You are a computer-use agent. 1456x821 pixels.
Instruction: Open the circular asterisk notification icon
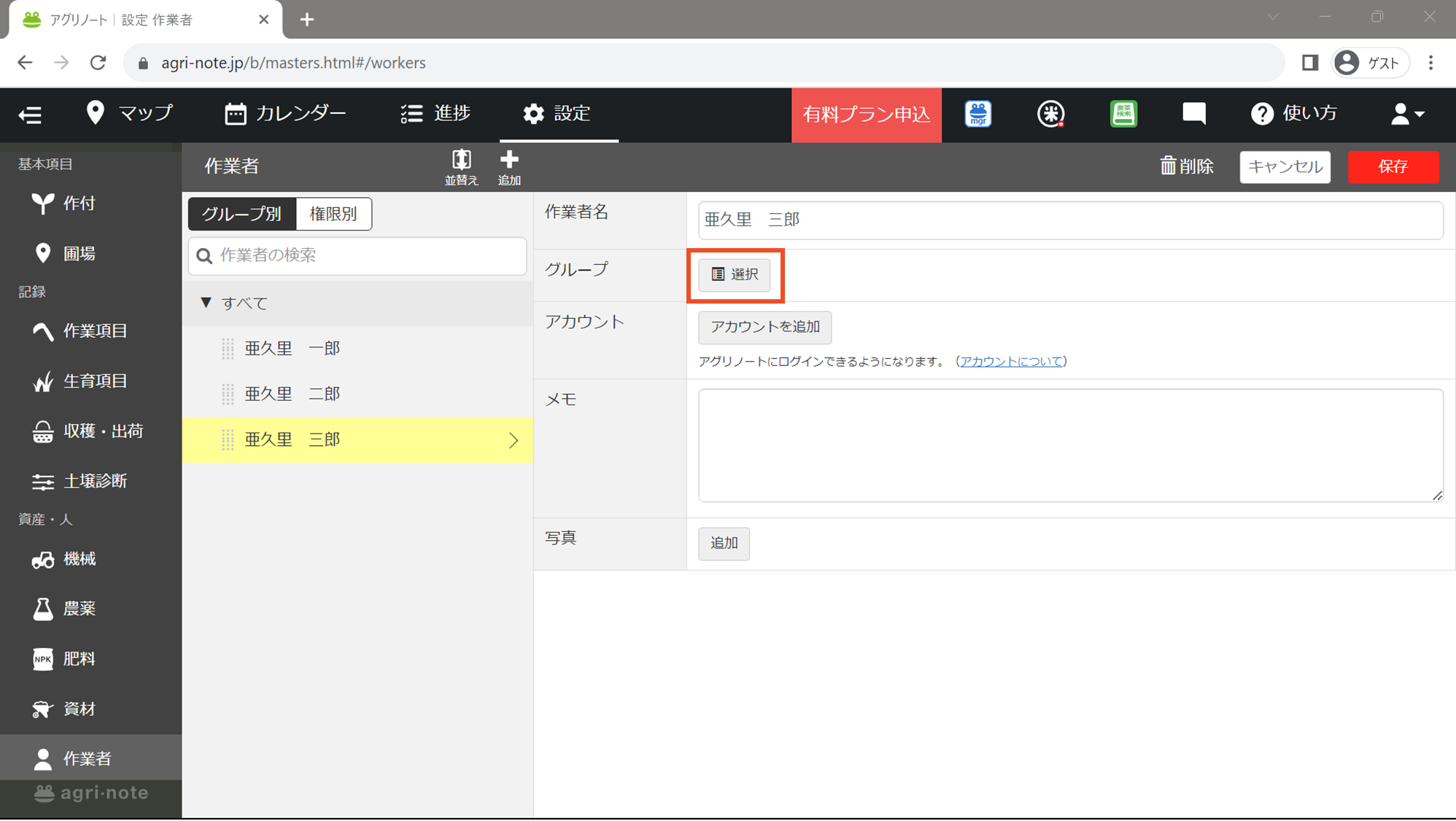(1050, 114)
